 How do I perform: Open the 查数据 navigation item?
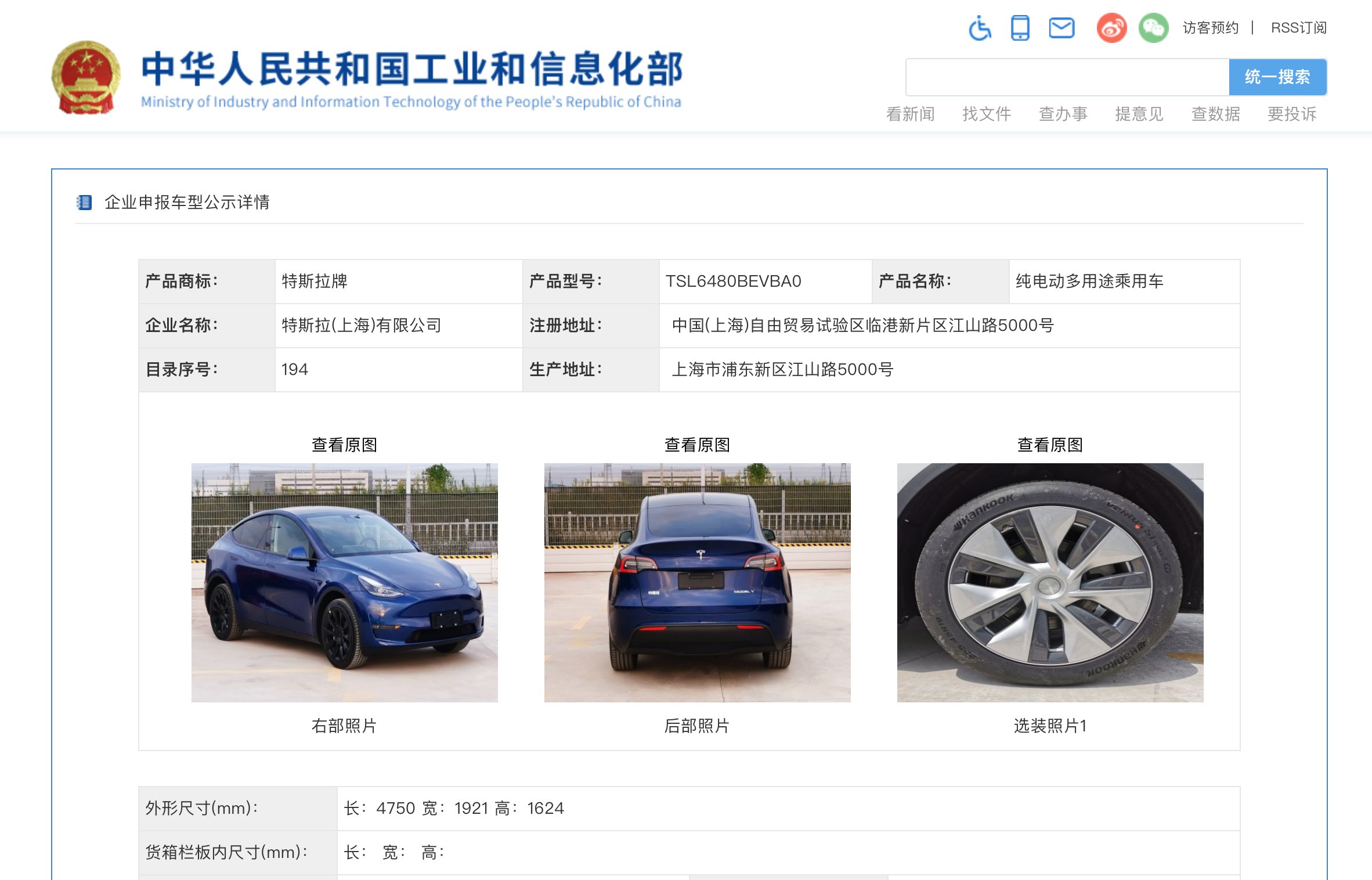click(1215, 114)
